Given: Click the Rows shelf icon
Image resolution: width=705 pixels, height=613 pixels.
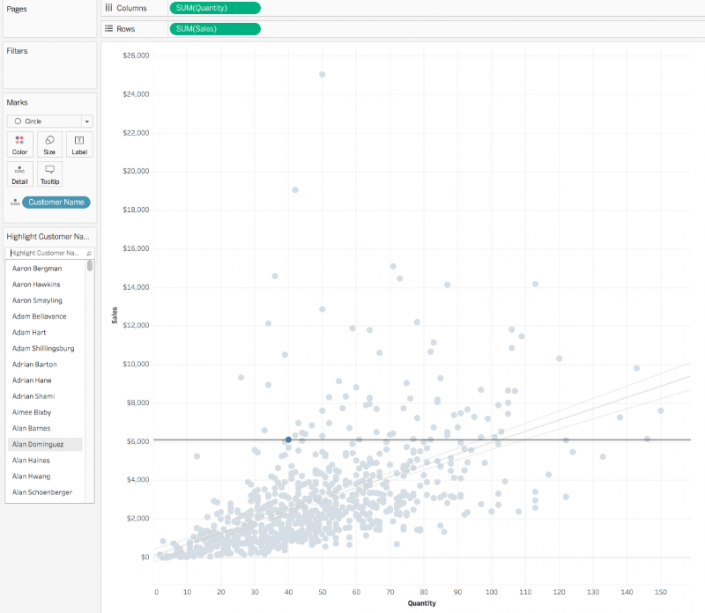Looking at the screenshot, I should pyautogui.click(x=109, y=29).
